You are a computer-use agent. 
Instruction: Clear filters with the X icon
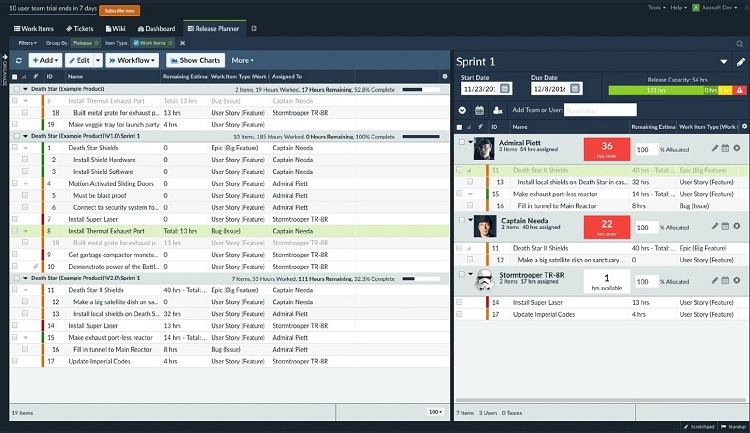coord(182,43)
